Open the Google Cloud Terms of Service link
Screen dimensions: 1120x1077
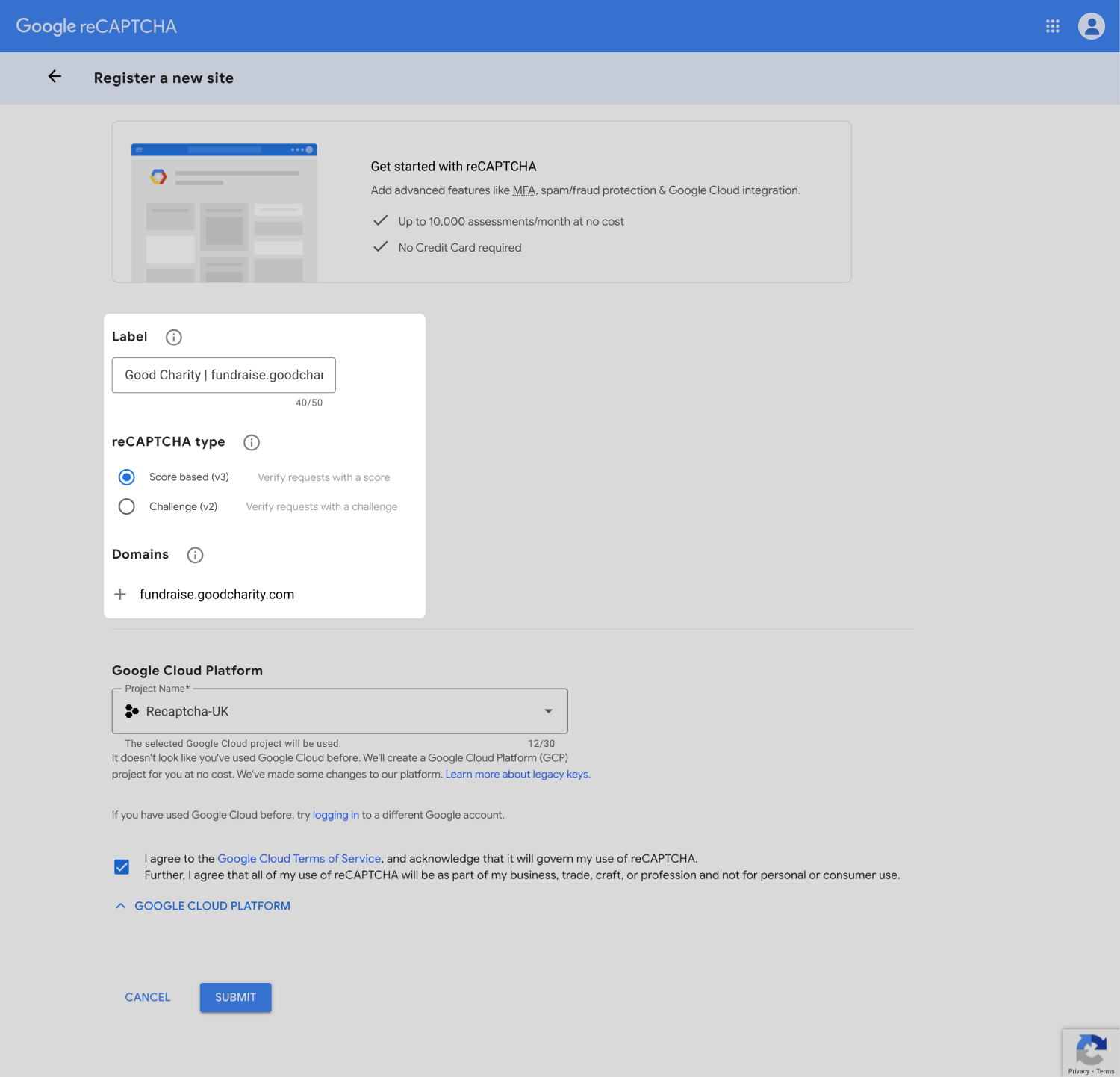click(299, 858)
